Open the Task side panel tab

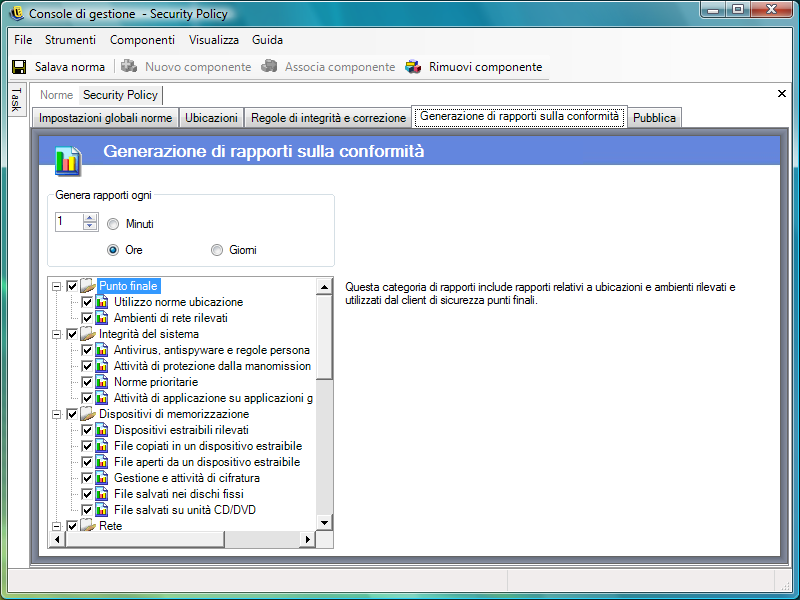coord(16,100)
